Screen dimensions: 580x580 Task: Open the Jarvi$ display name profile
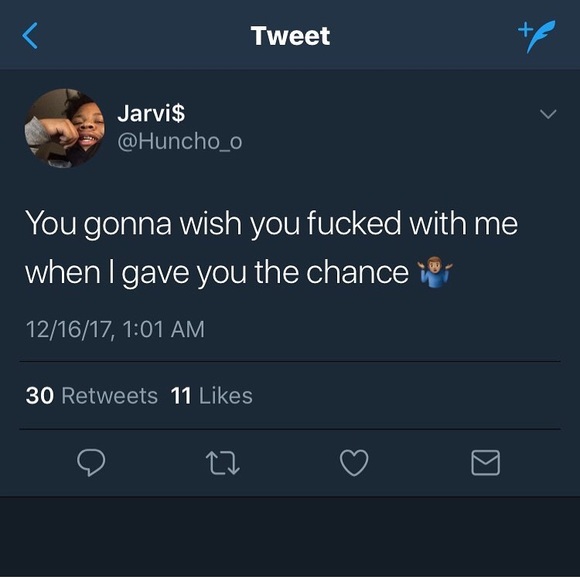(x=151, y=112)
